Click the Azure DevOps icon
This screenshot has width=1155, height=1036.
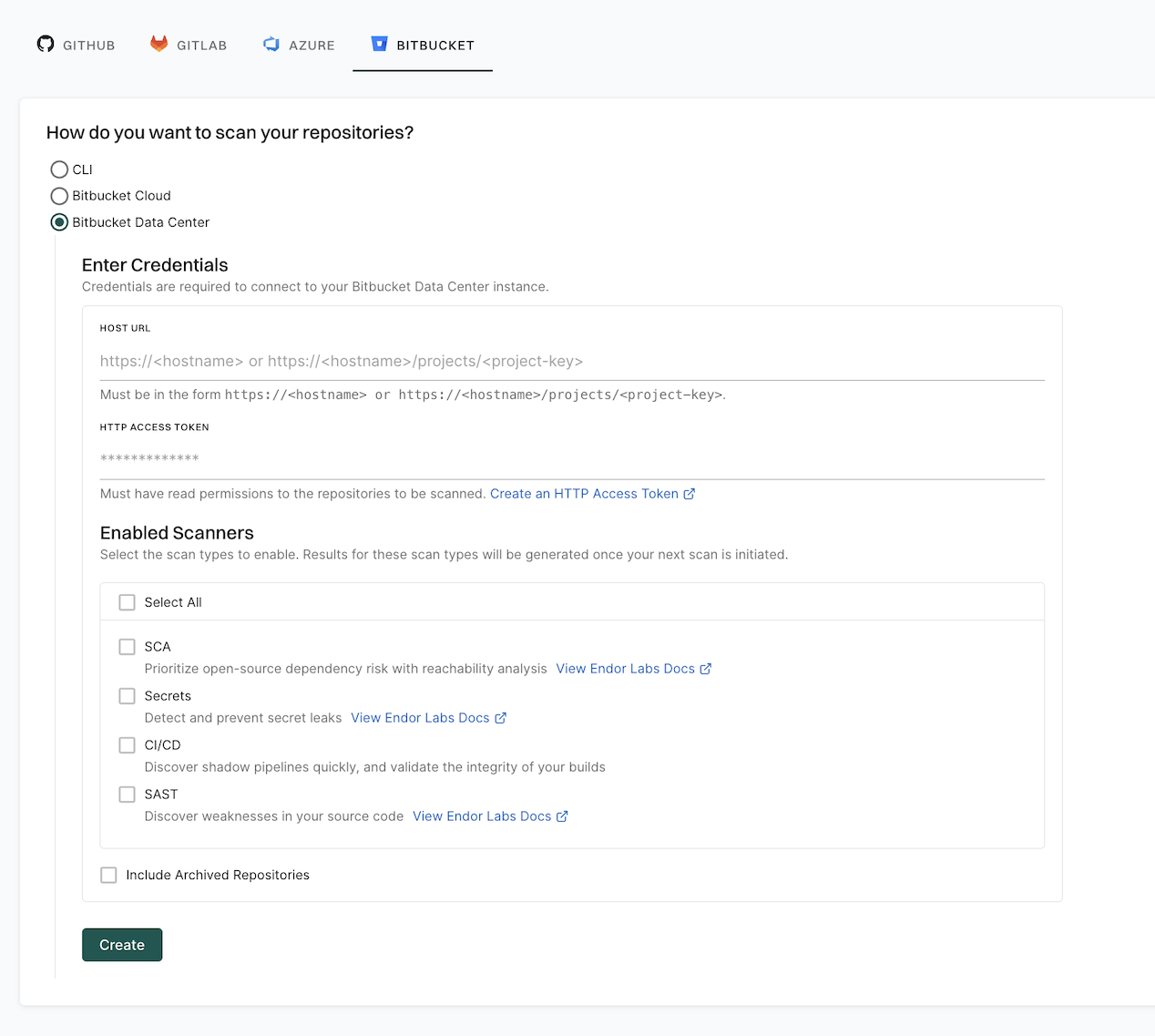[x=271, y=43]
